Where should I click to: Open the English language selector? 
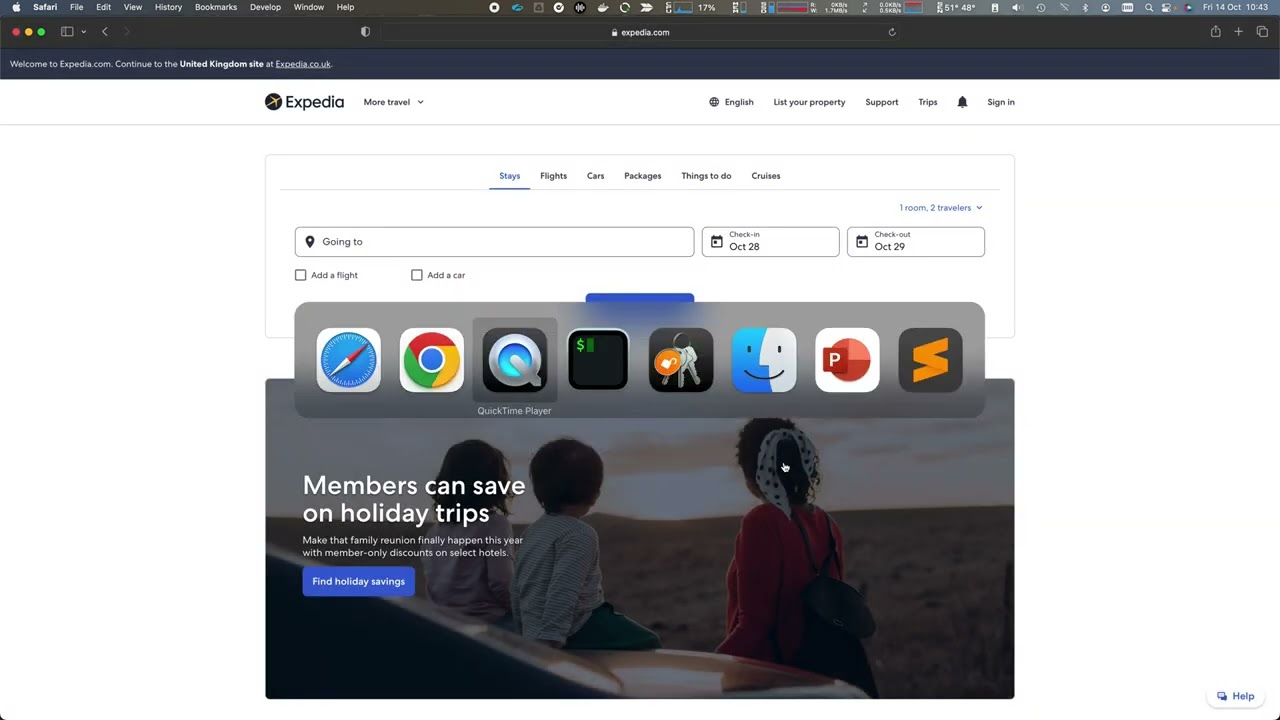[731, 102]
